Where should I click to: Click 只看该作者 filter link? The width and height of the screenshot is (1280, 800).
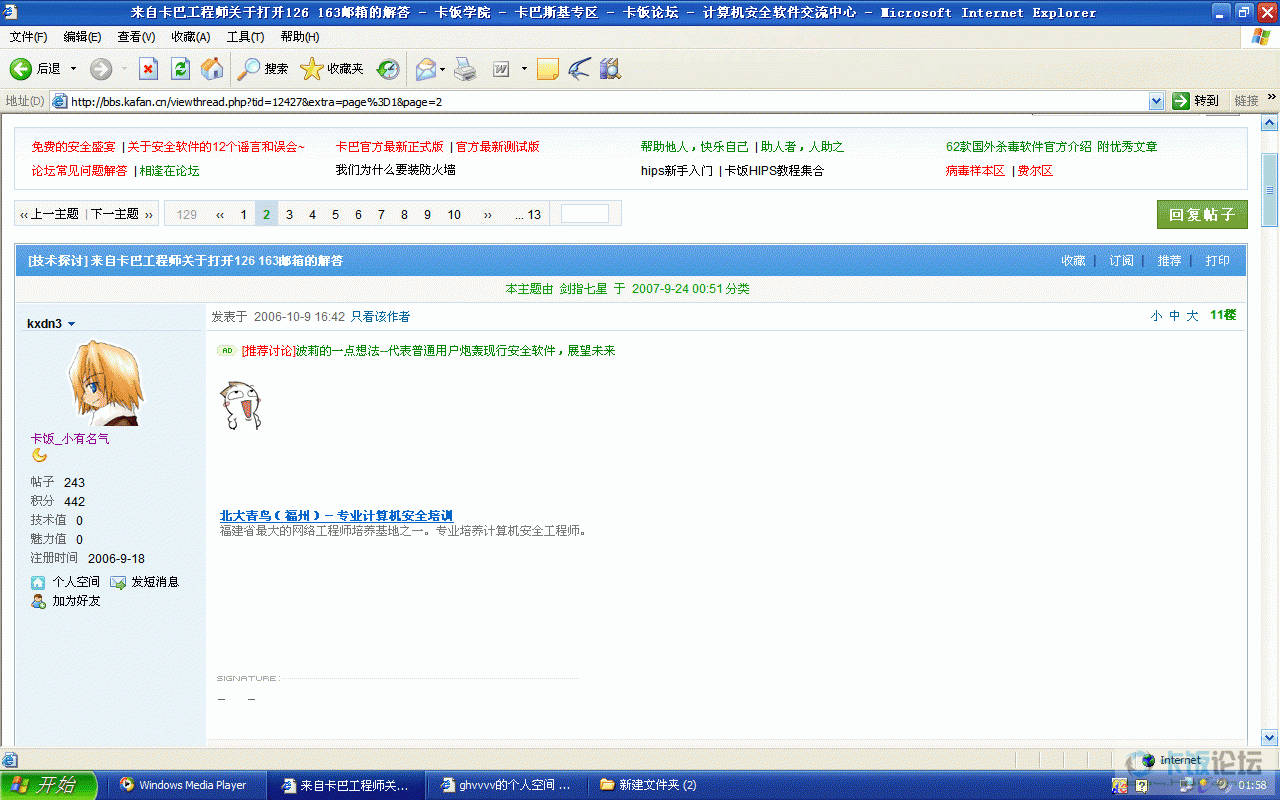[x=380, y=316]
